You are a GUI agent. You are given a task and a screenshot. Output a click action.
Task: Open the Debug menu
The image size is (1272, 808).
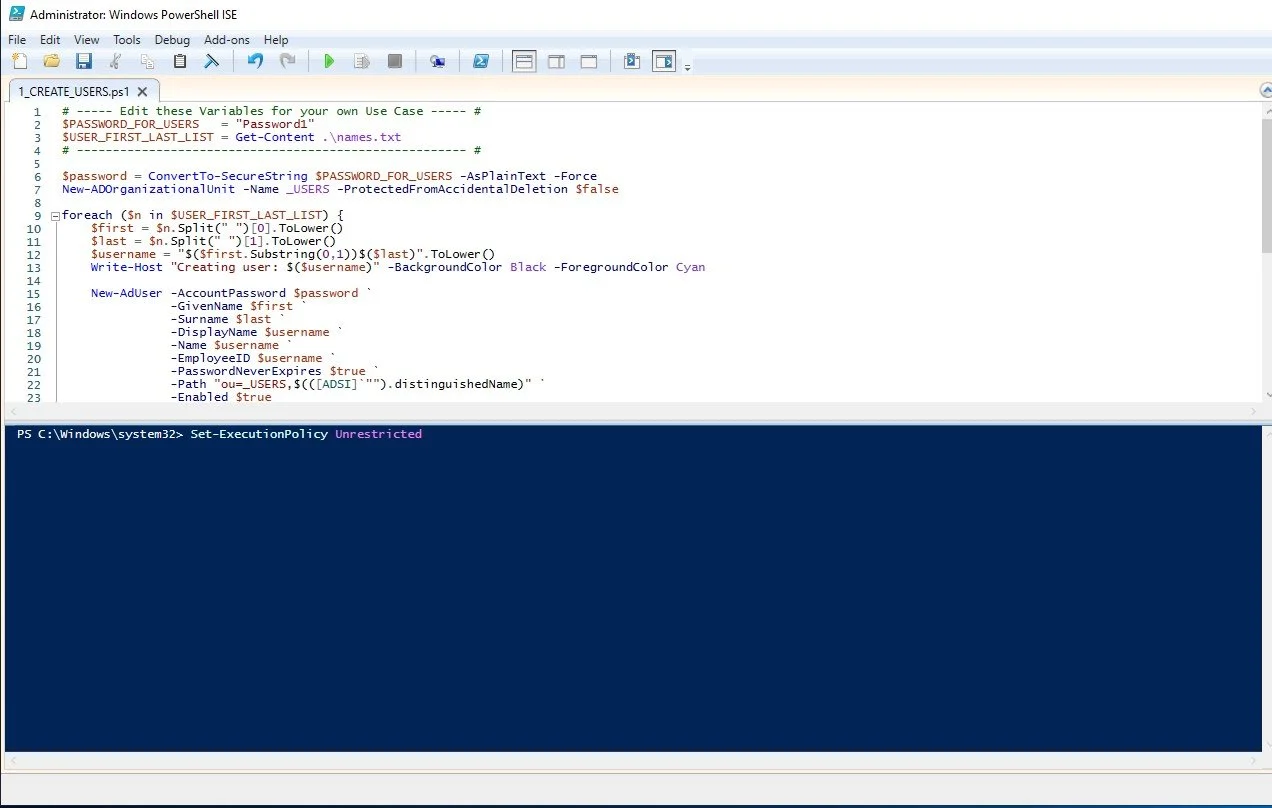(x=172, y=40)
